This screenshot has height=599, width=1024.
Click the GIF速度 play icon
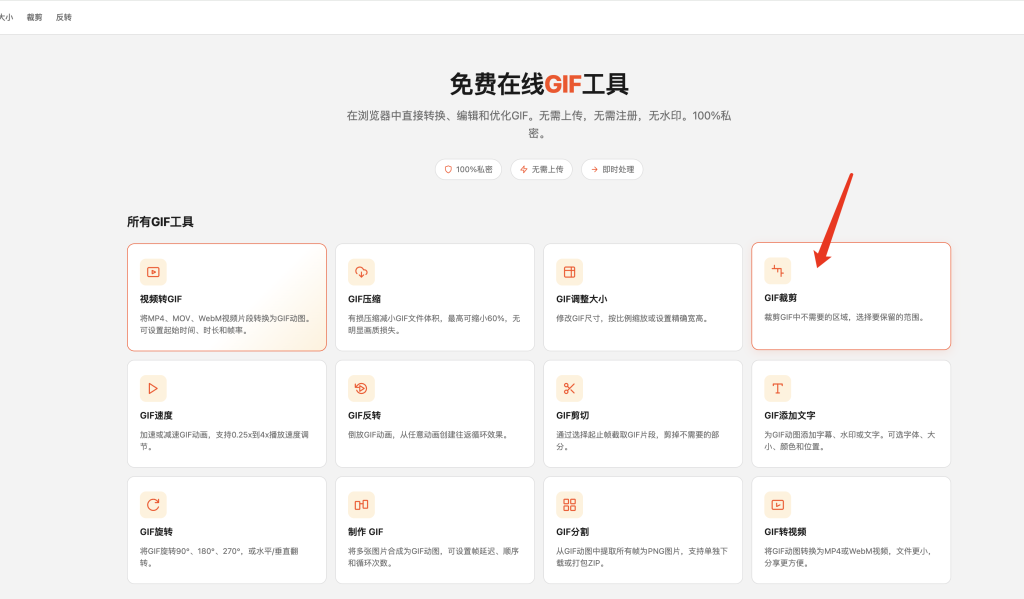(153, 388)
